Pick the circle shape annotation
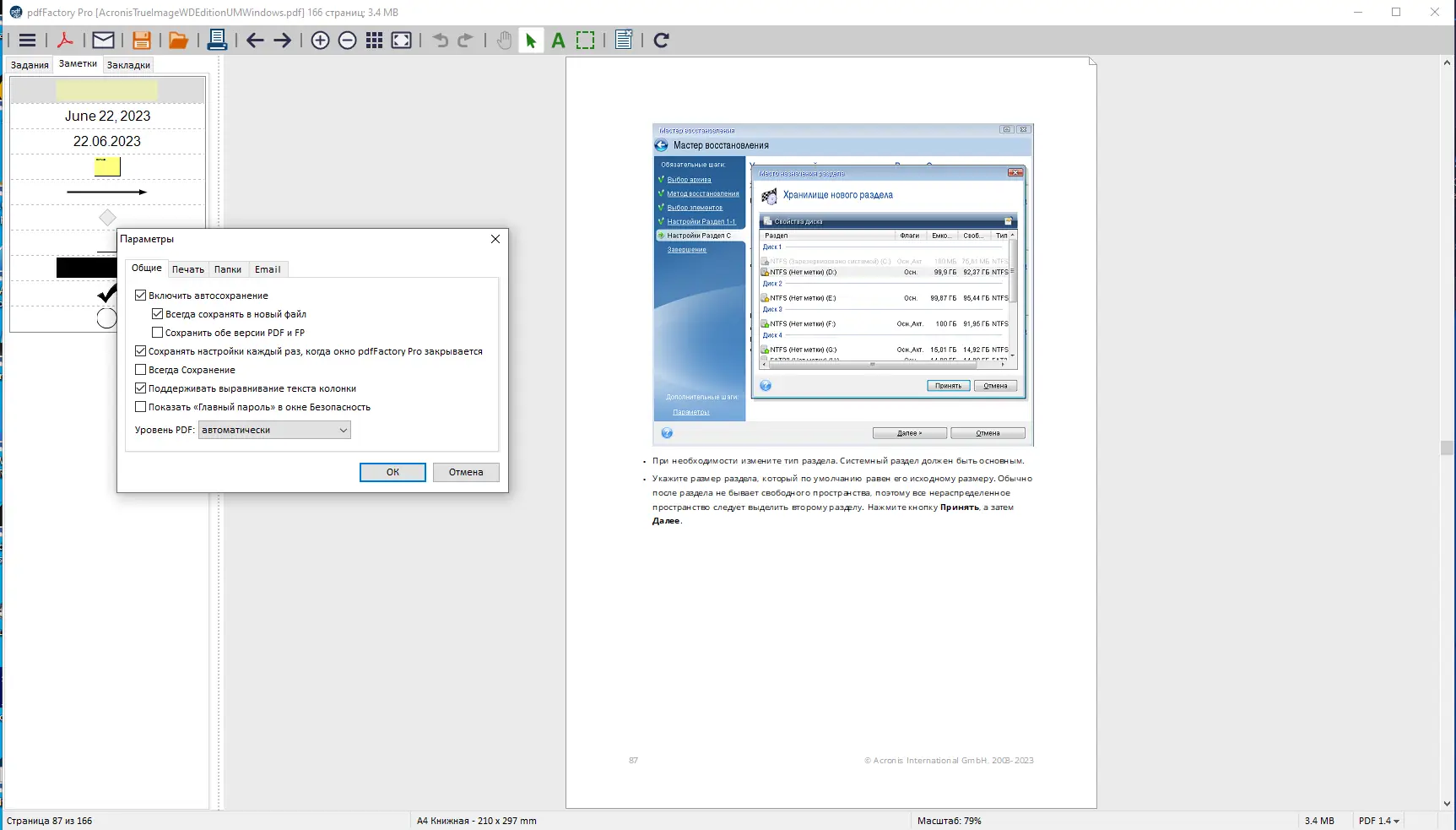The image size is (1456, 830). [107, 318]
